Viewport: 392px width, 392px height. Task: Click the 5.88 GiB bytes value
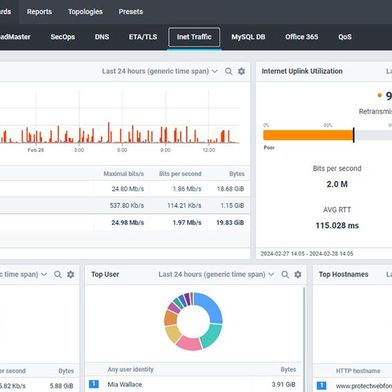(x=61, y=386)
